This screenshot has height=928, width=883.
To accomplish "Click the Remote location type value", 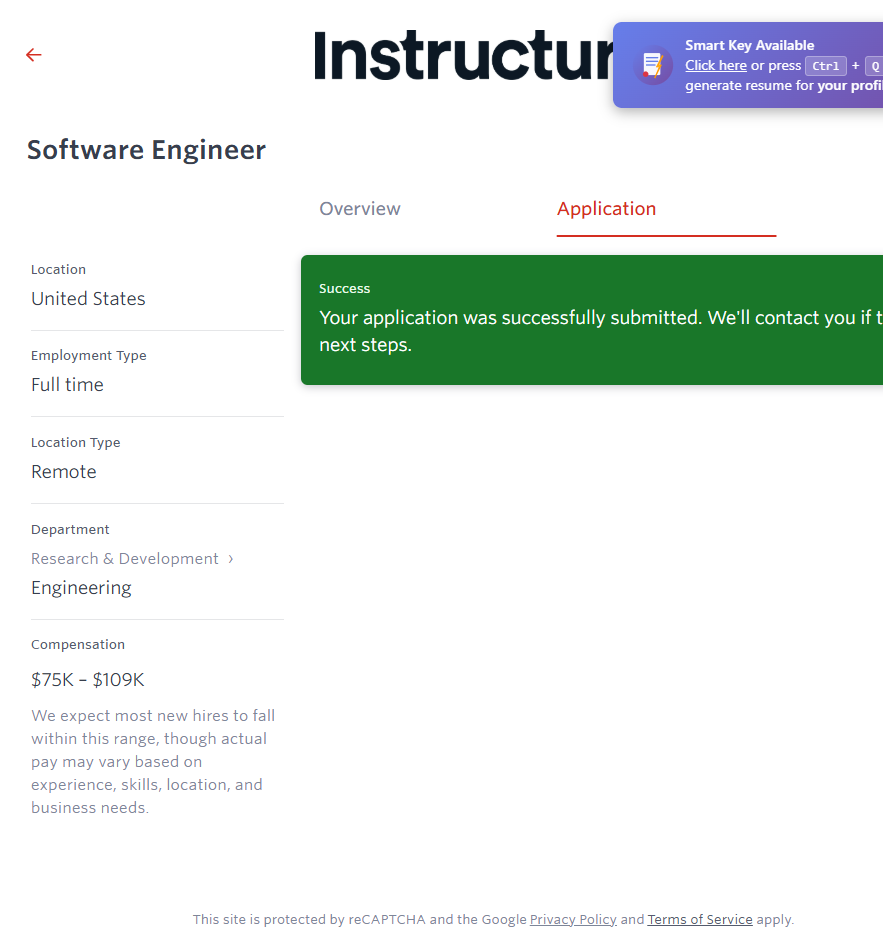I will (64, 472).
